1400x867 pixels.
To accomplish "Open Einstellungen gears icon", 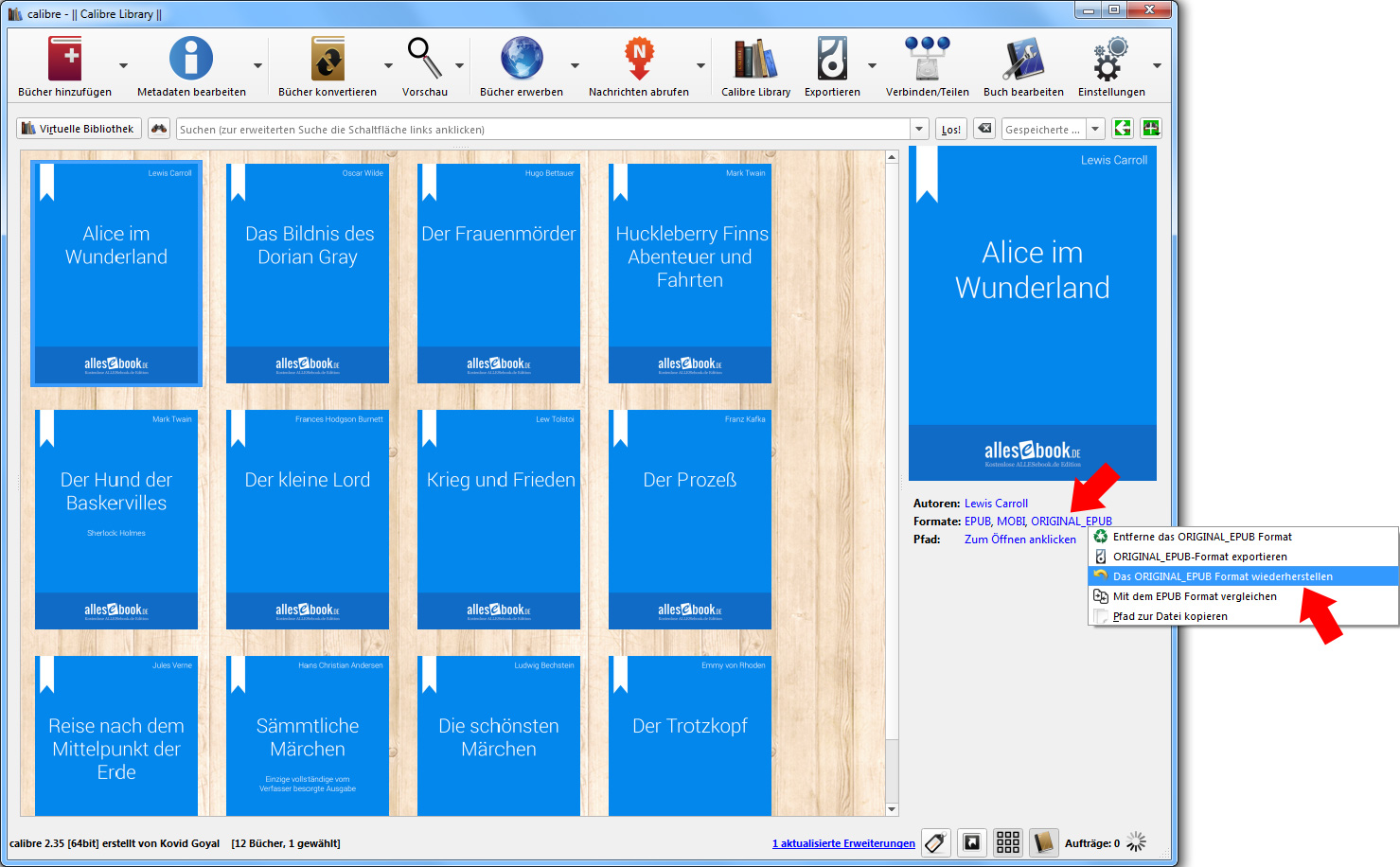I will pyautogui.click(x=1111, y=59).
